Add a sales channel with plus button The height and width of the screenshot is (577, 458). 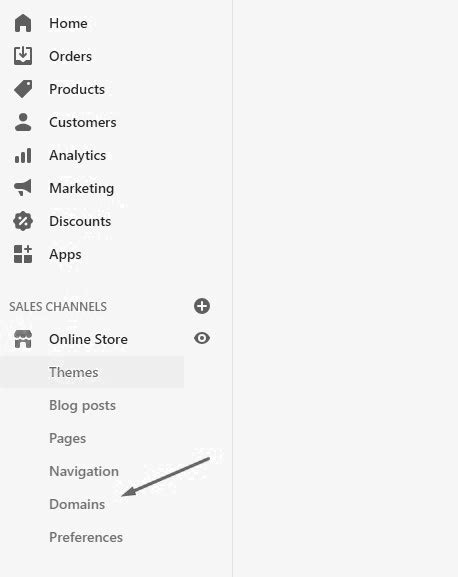(x=202, y=306)
